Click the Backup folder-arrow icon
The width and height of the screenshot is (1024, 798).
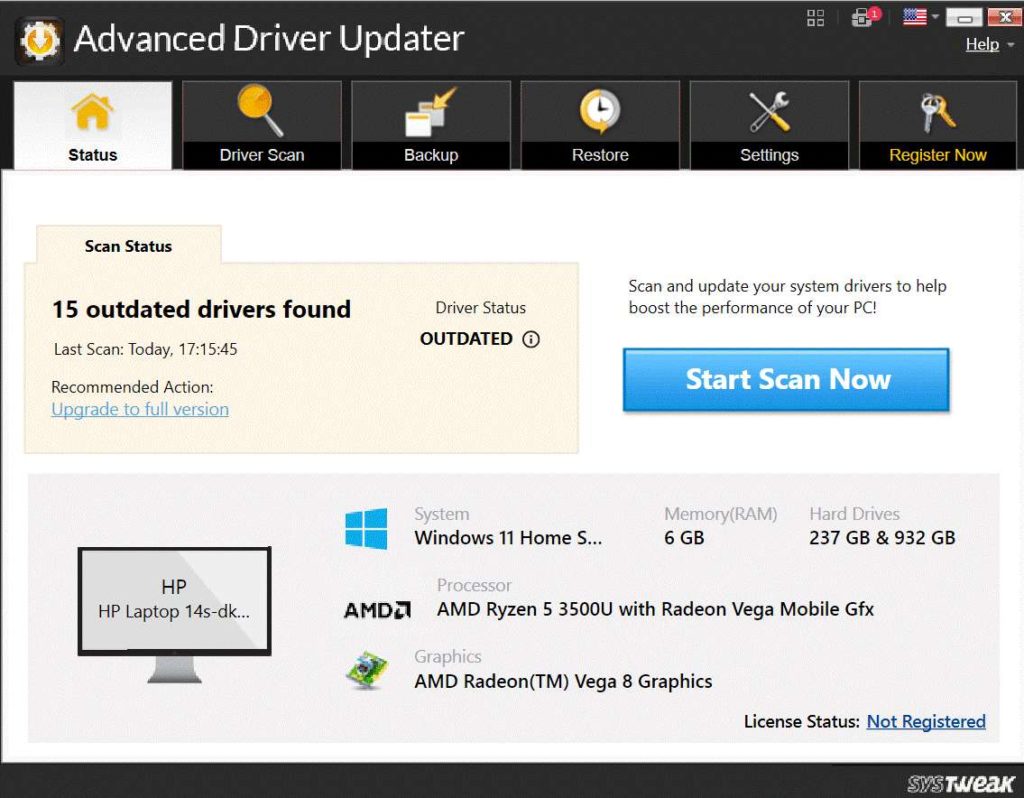point(431,112)
